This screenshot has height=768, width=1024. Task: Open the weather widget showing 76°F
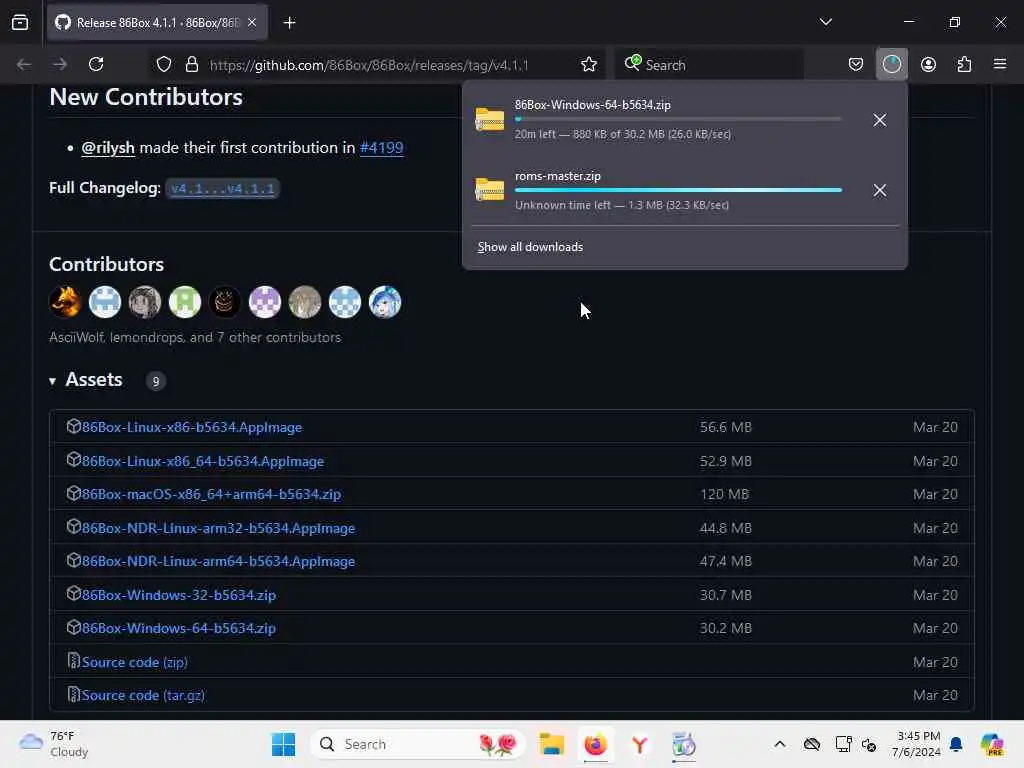click(x=54, y=744)
